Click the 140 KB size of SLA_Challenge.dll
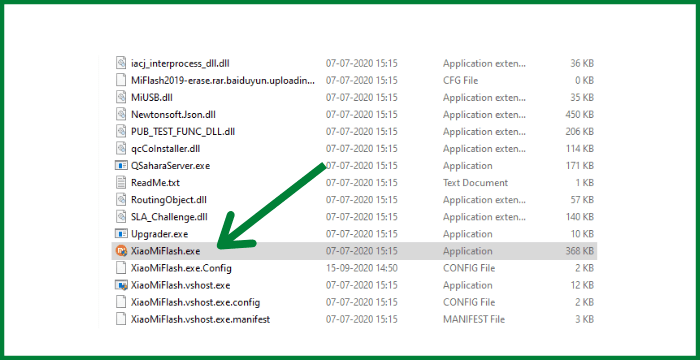This screenshot has height=360, width=700. pyautogui.click(x=579, y=217)
